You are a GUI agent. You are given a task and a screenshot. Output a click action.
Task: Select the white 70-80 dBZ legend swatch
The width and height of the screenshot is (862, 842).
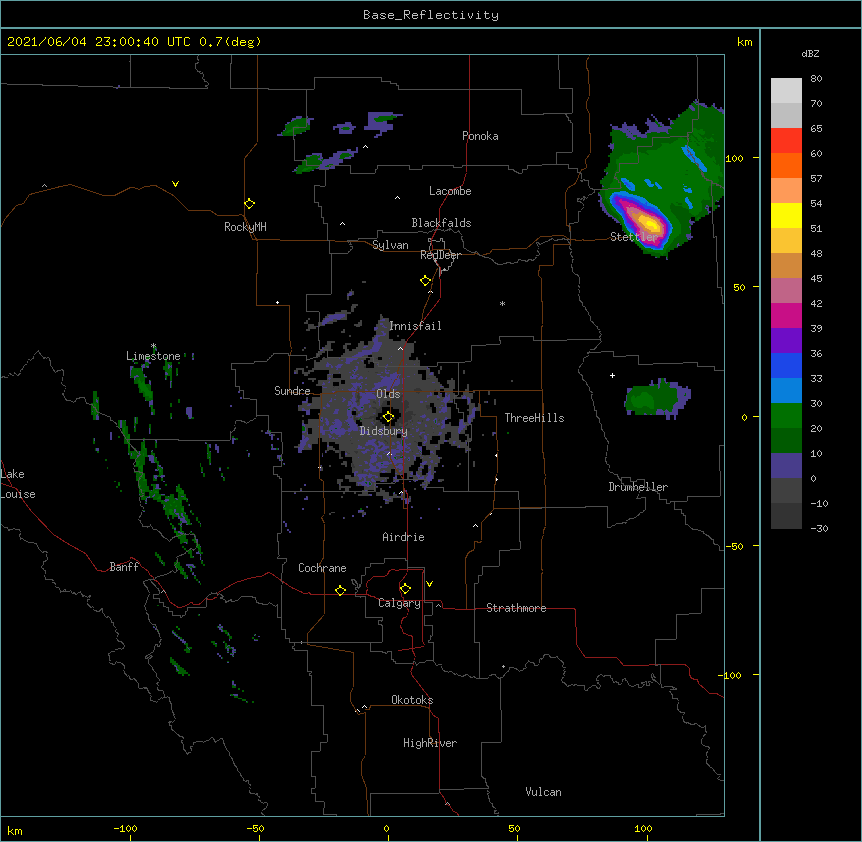click(786, 91)
